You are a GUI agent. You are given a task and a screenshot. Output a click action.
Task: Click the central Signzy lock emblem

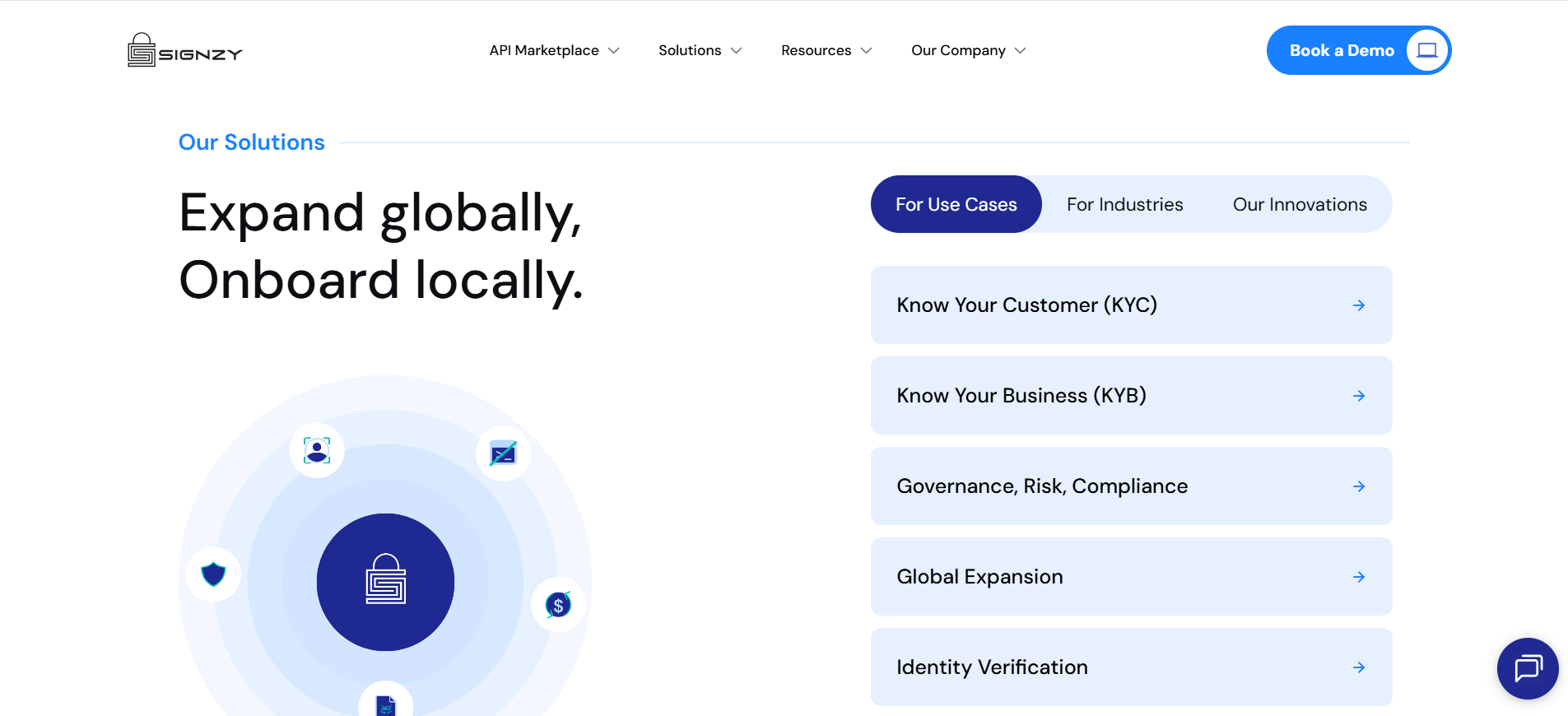(385, 582)
